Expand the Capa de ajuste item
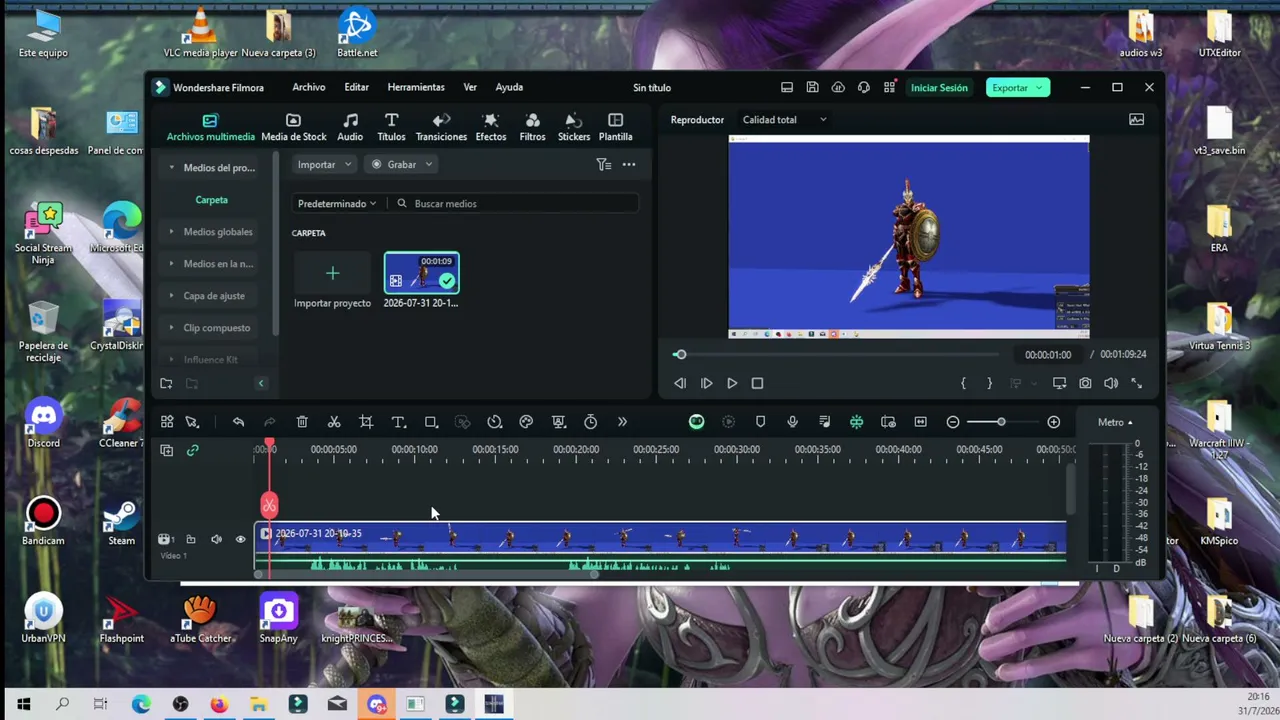This screenshot has width=1280, height=720. pos(208,296)
